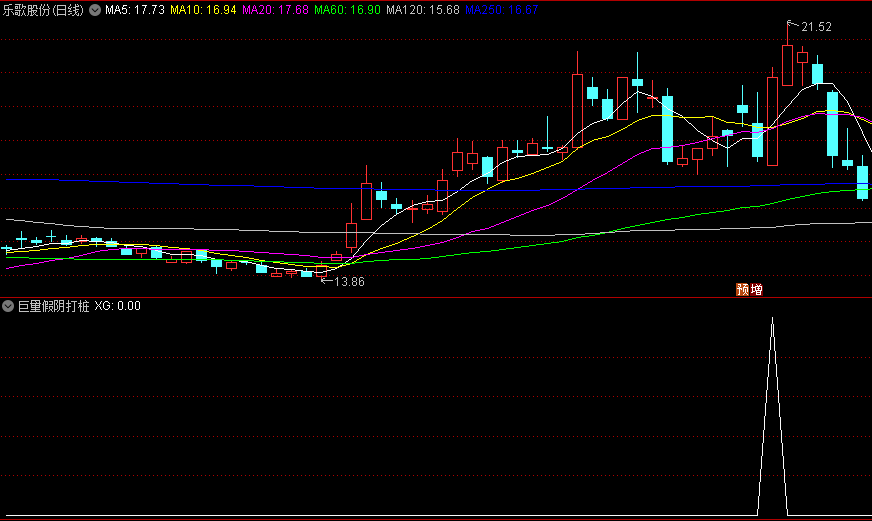
Task: Click the 21.52 high price label
Action: pyautogui.click(x=816, y=27)
